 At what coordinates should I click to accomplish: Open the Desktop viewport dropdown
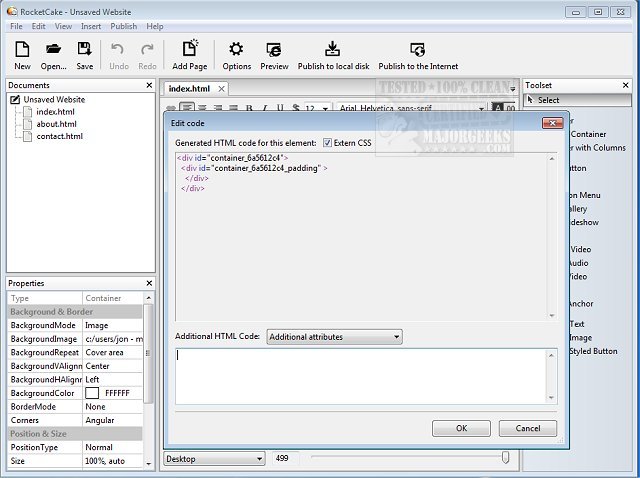tap(215, 458)
